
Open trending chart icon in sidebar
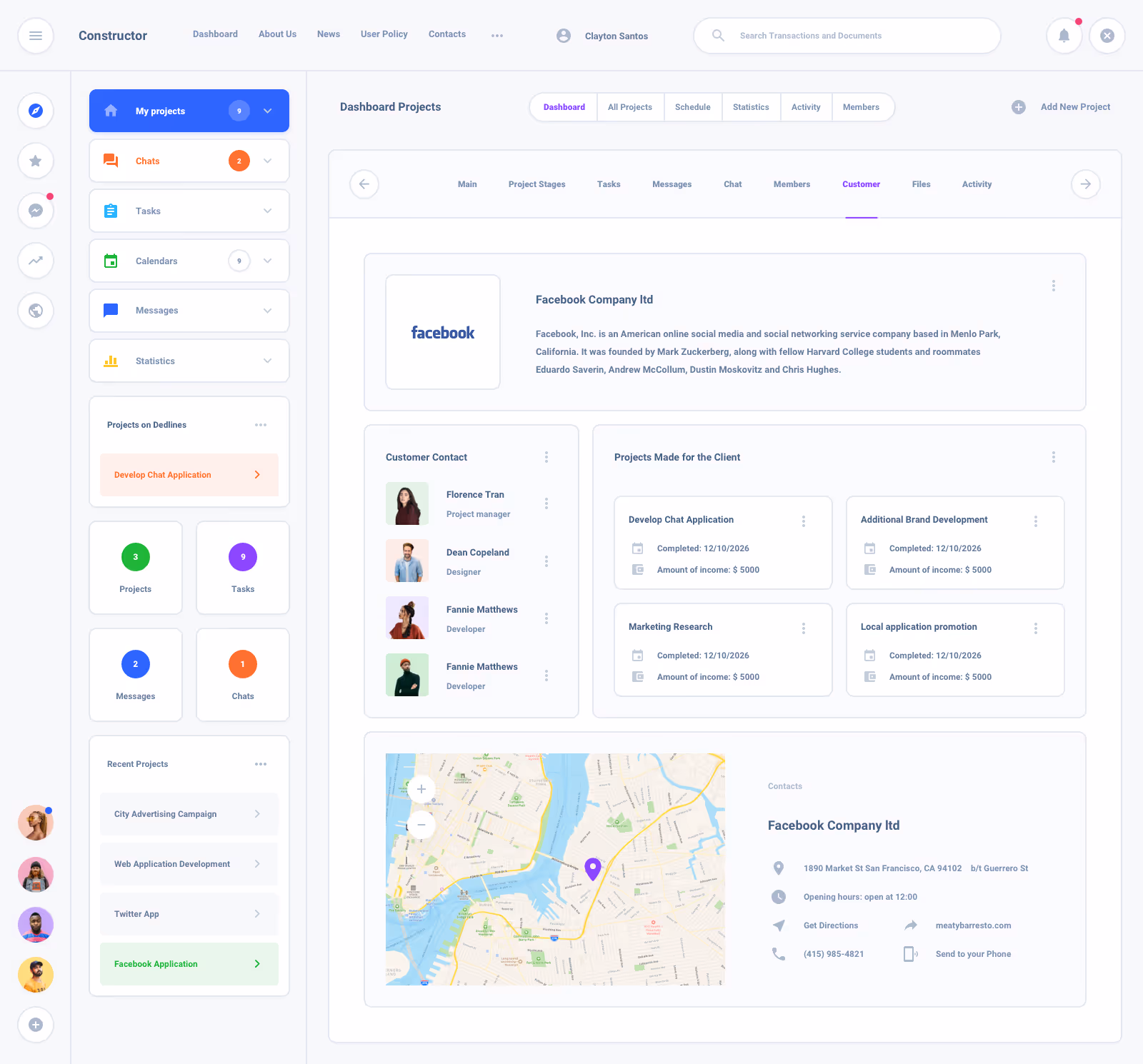click(36, 261)
